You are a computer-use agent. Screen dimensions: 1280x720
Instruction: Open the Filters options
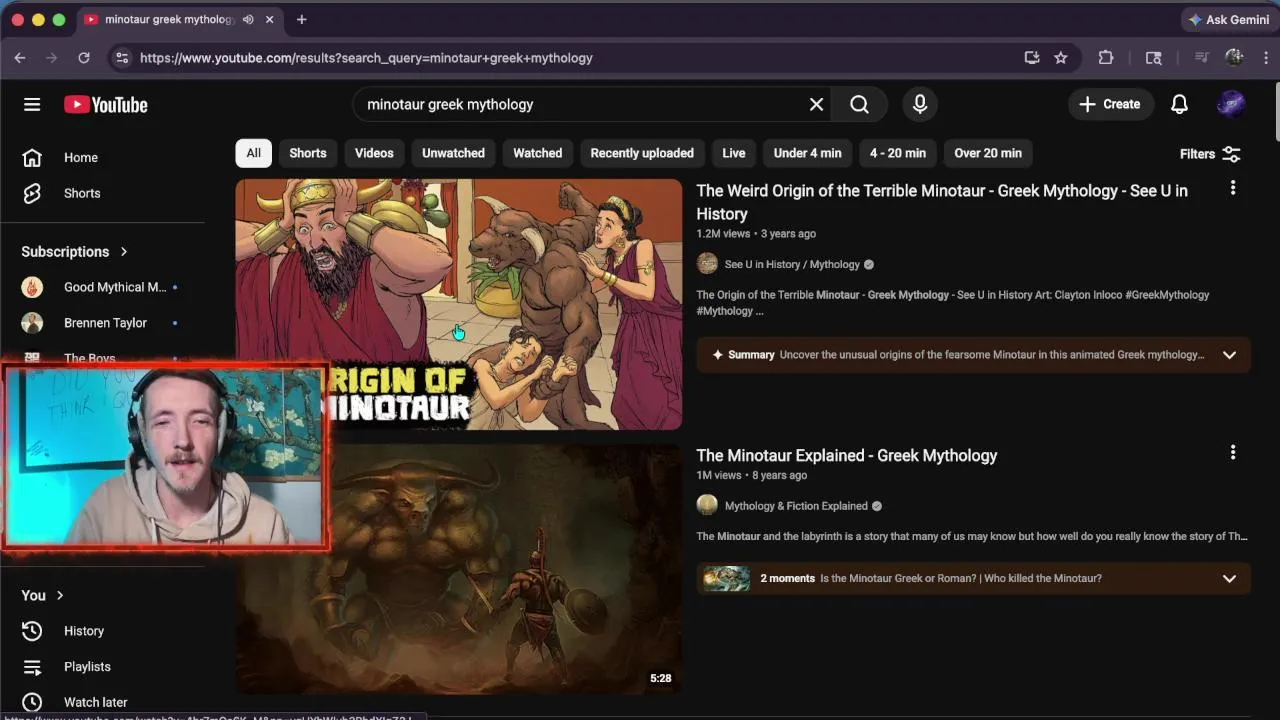click(x=1210, y=154)
